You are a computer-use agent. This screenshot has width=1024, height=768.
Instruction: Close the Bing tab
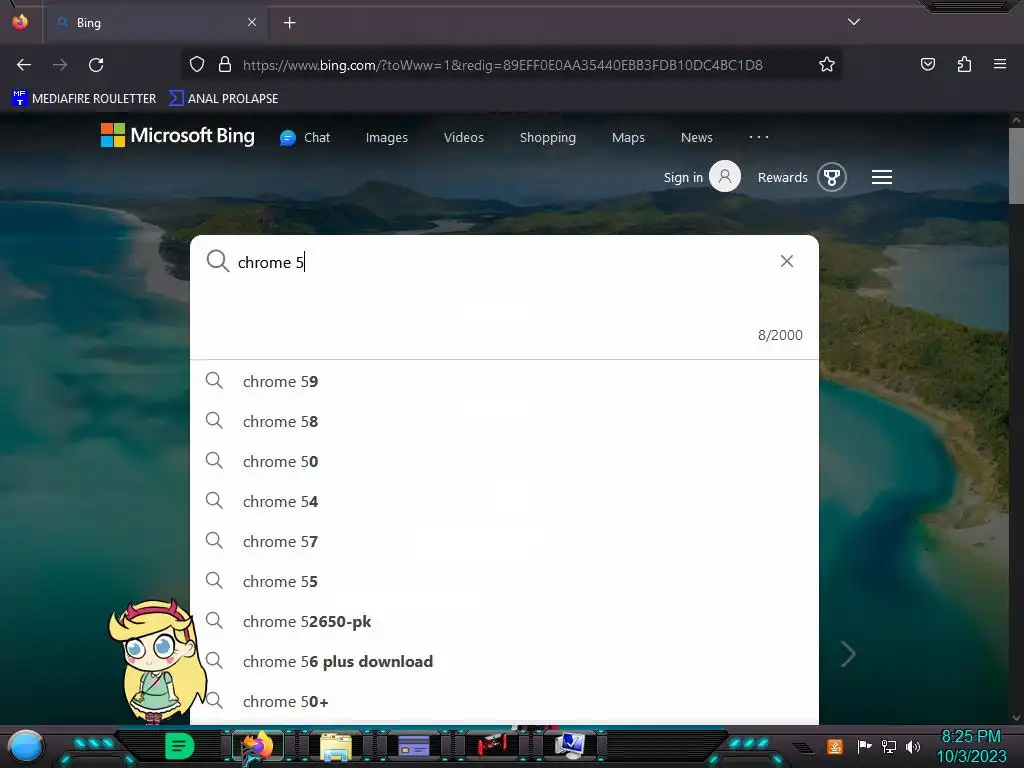point(252,22)
